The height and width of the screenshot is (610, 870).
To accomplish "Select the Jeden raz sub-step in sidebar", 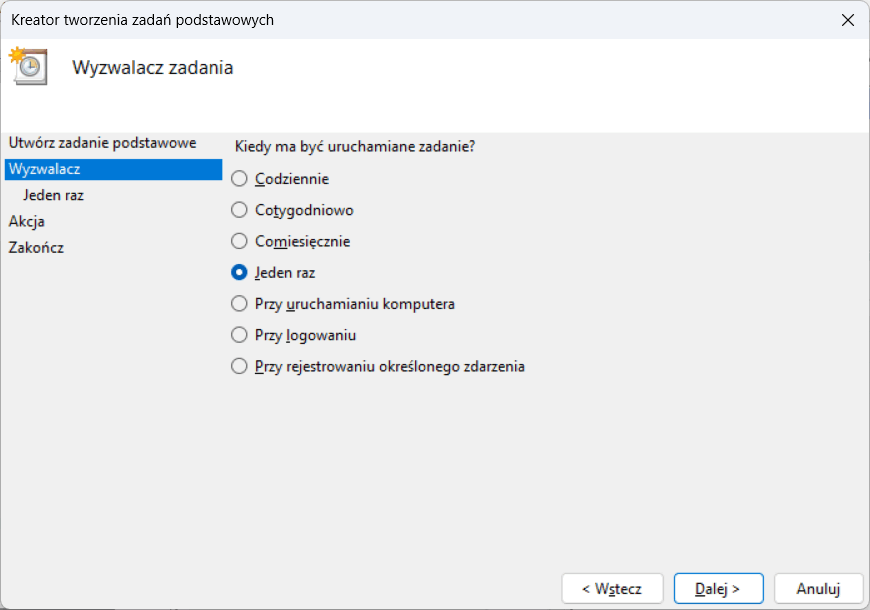I will [x=53, y=195].
